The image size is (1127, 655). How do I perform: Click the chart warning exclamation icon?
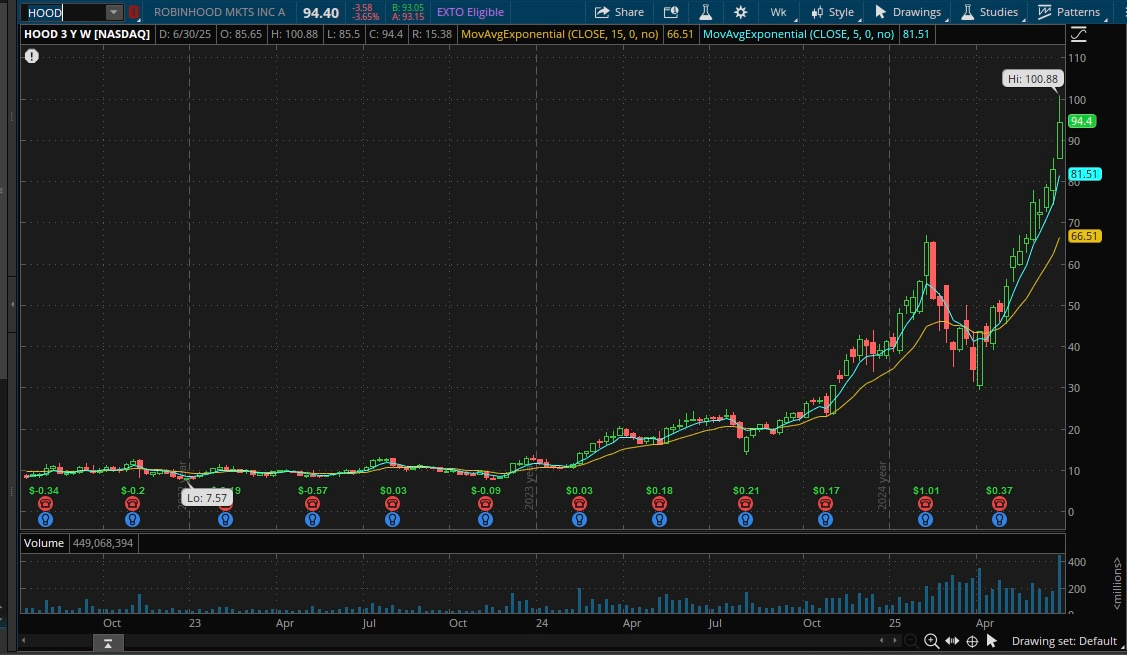[32, 56]
